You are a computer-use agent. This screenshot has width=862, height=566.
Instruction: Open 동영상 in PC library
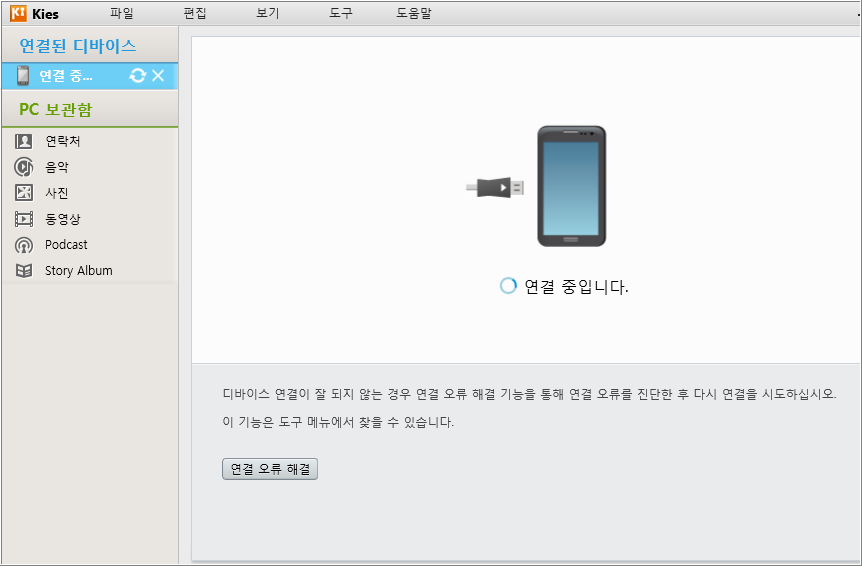pyautogui.click(x=63, y=219)
